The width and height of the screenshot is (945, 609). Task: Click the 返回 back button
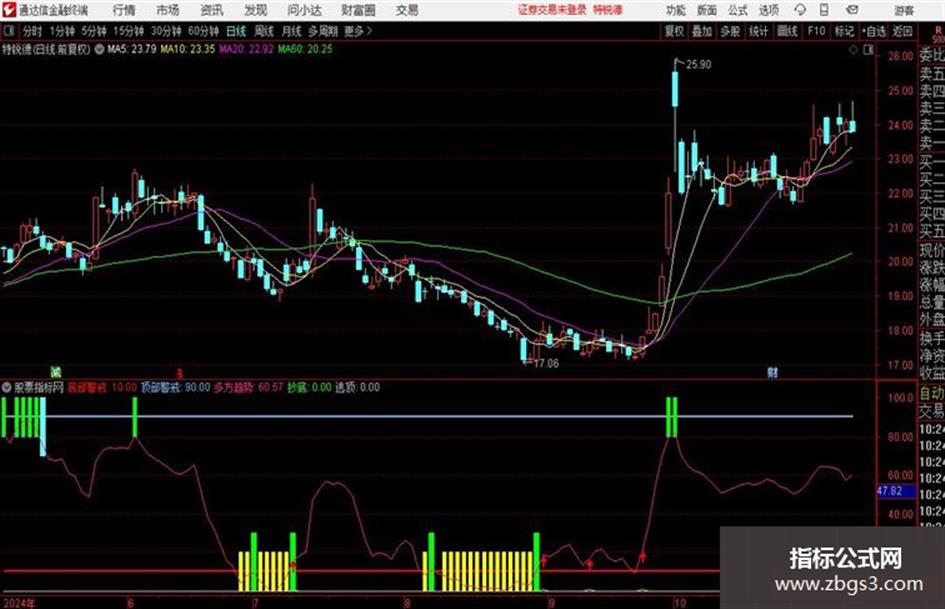[902, 31]
